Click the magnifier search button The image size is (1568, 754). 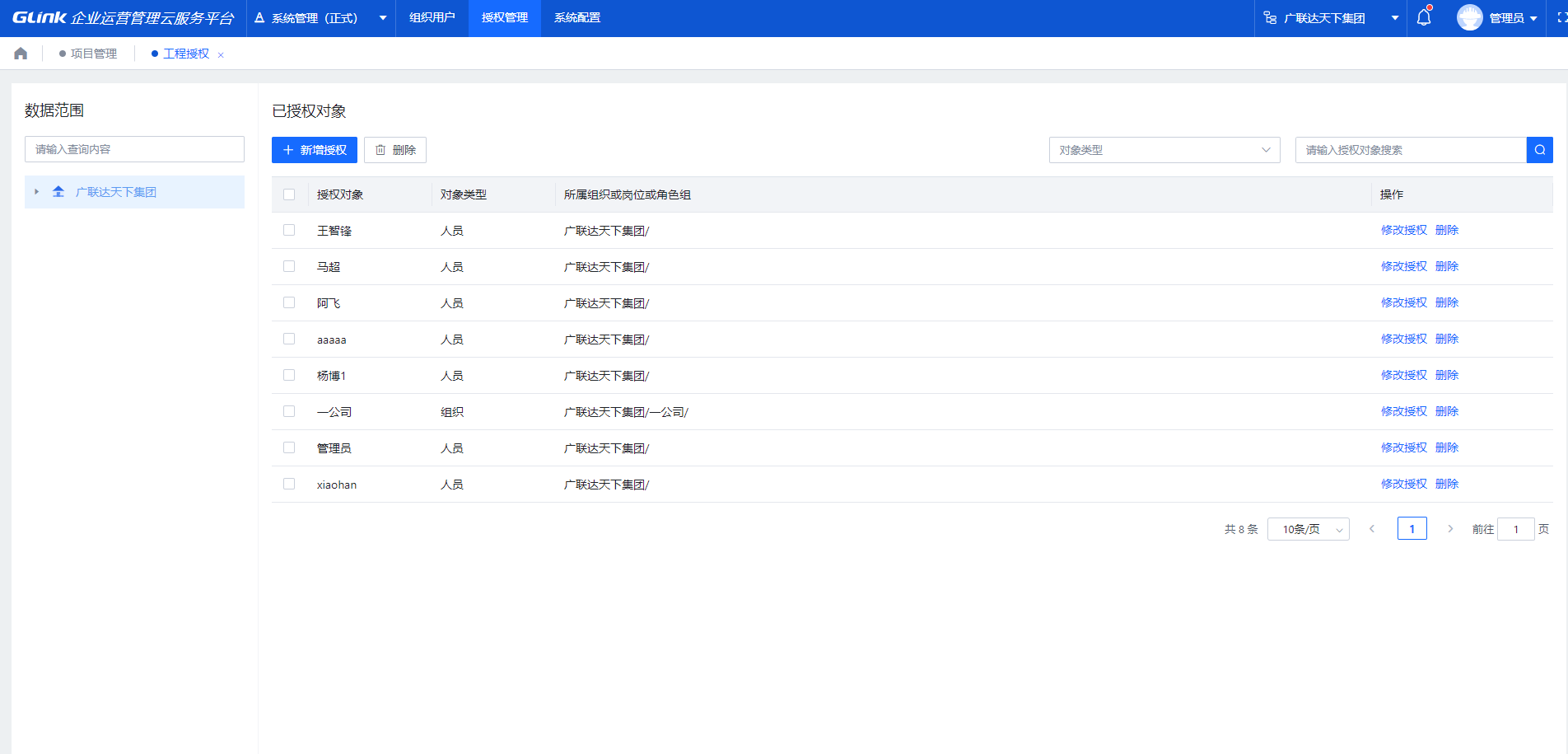click(1539, 150)
